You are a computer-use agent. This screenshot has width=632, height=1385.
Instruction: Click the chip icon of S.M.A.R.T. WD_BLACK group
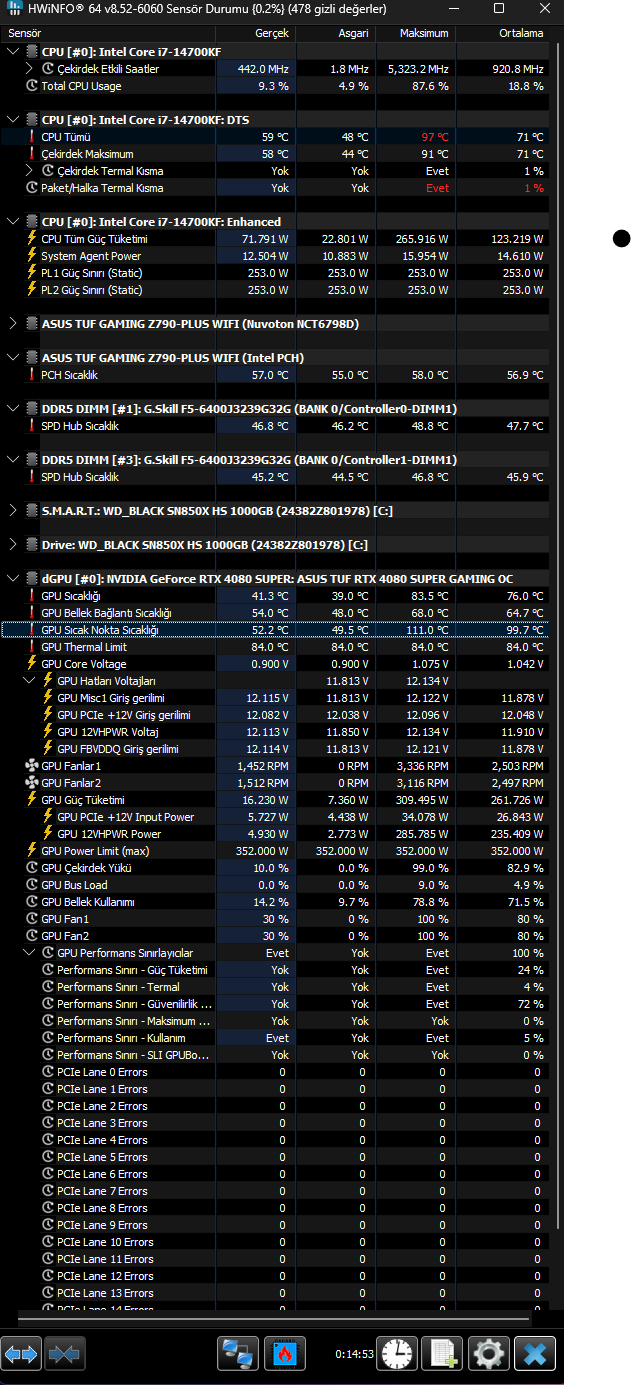[x=32, y=511]
